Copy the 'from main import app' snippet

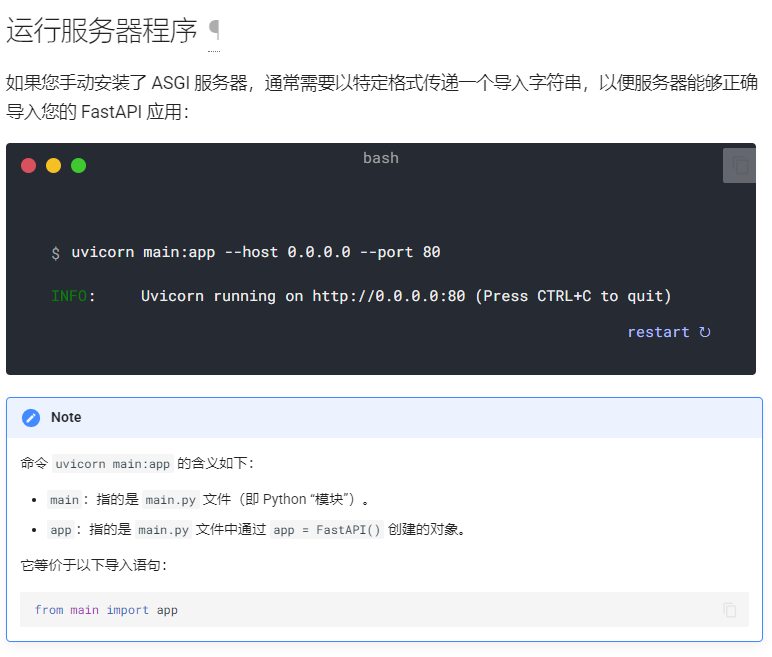[x=730, y=610]
